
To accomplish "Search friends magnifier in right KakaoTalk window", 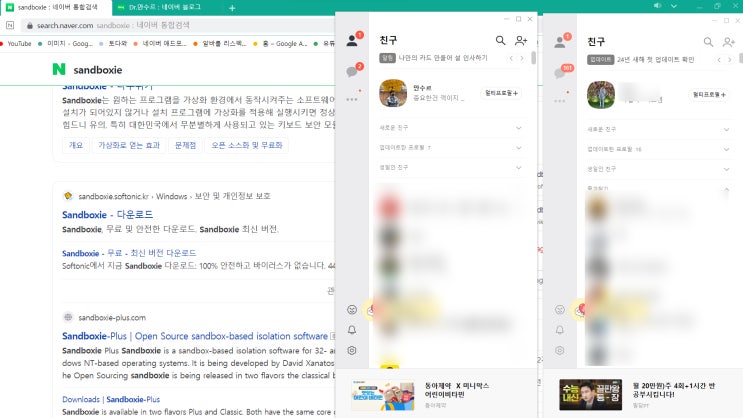I will [x=708, y=42].
